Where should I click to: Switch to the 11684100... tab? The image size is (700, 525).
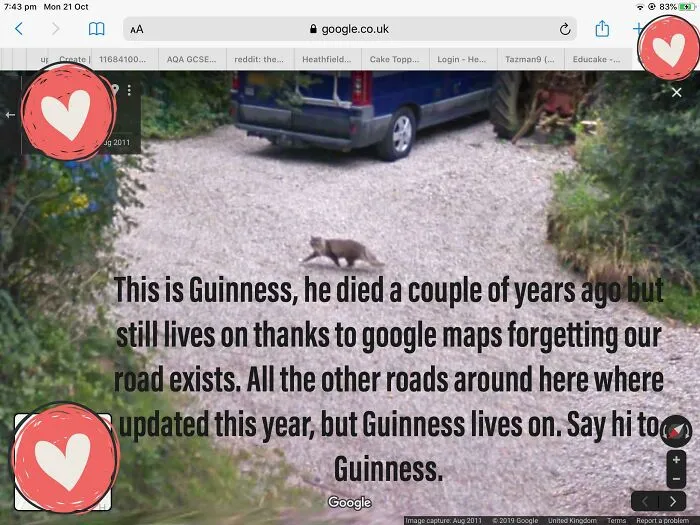(x=125, y=59)
